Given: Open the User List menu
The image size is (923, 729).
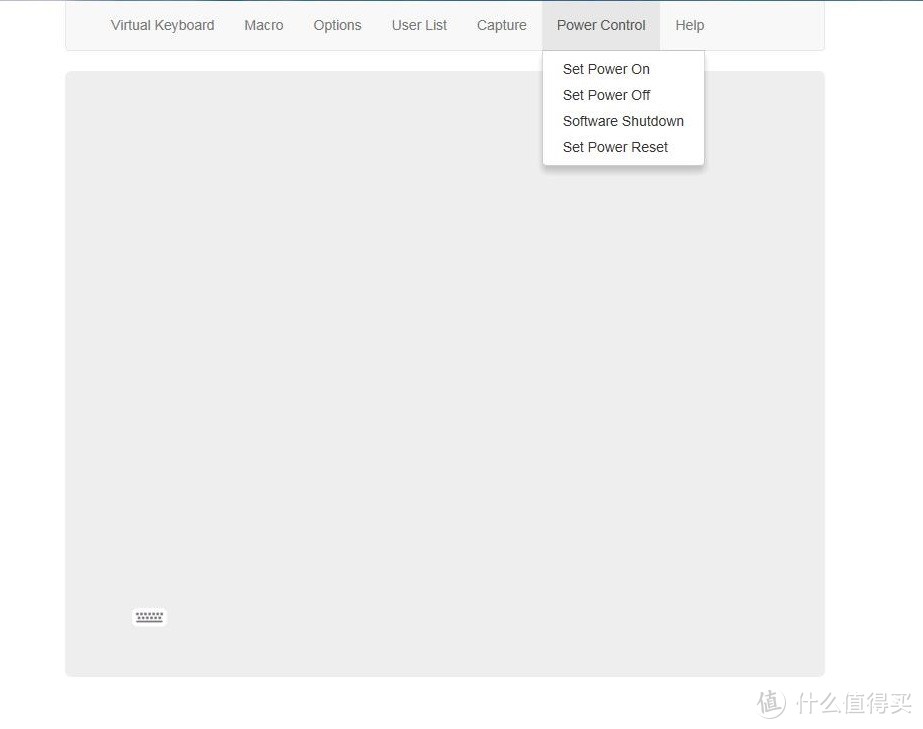Looking at the screenshot, I should [419, 25].
